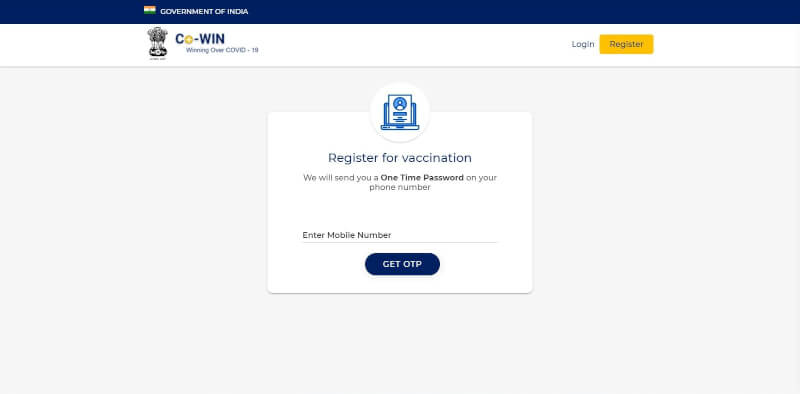Click the white circle behind the laptop icon
The image size is (800, 394).
tap(400, 112)
